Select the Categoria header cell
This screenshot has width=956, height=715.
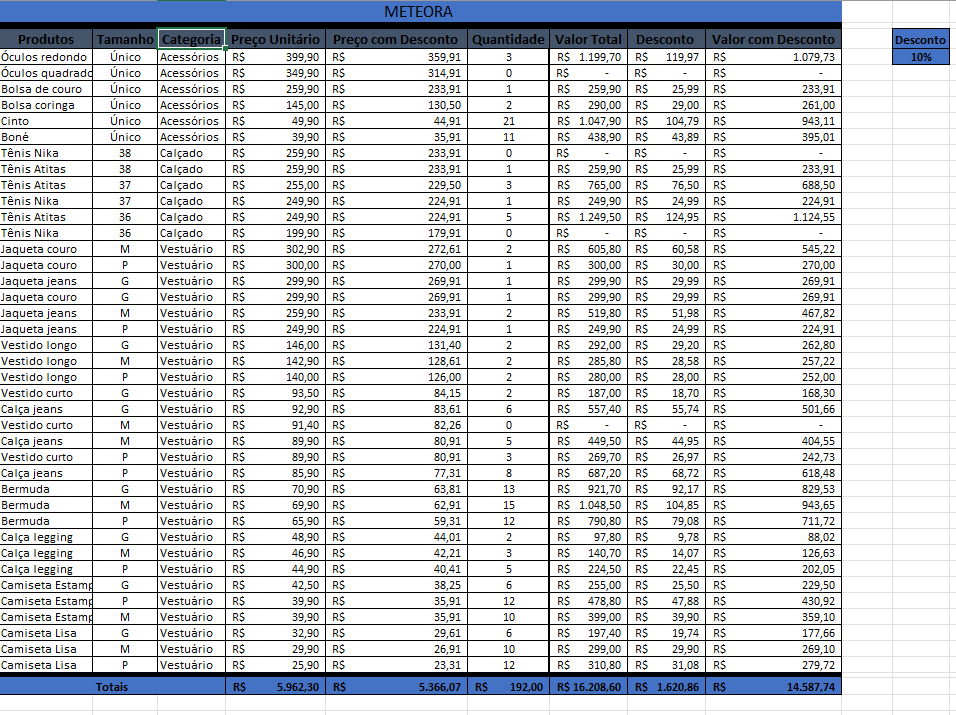click(191, 39)
